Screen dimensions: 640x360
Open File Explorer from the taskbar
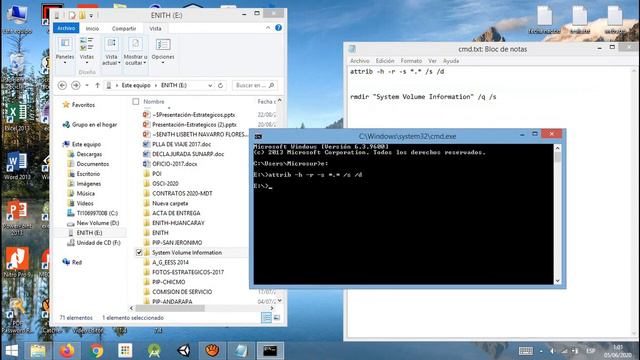(x=38, y=351)
